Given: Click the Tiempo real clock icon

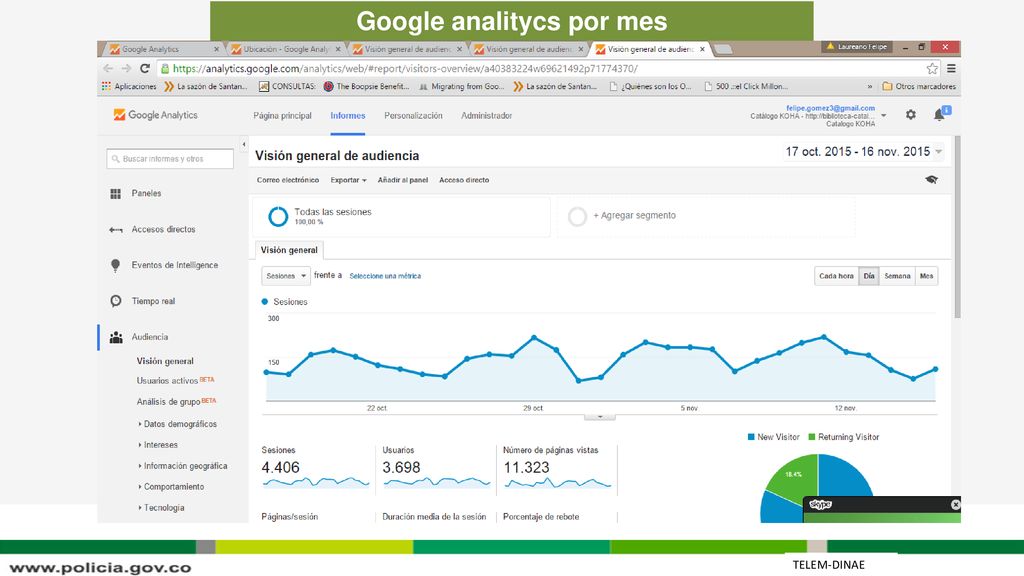Looking at the screenshot, I should tap(116, 301).
